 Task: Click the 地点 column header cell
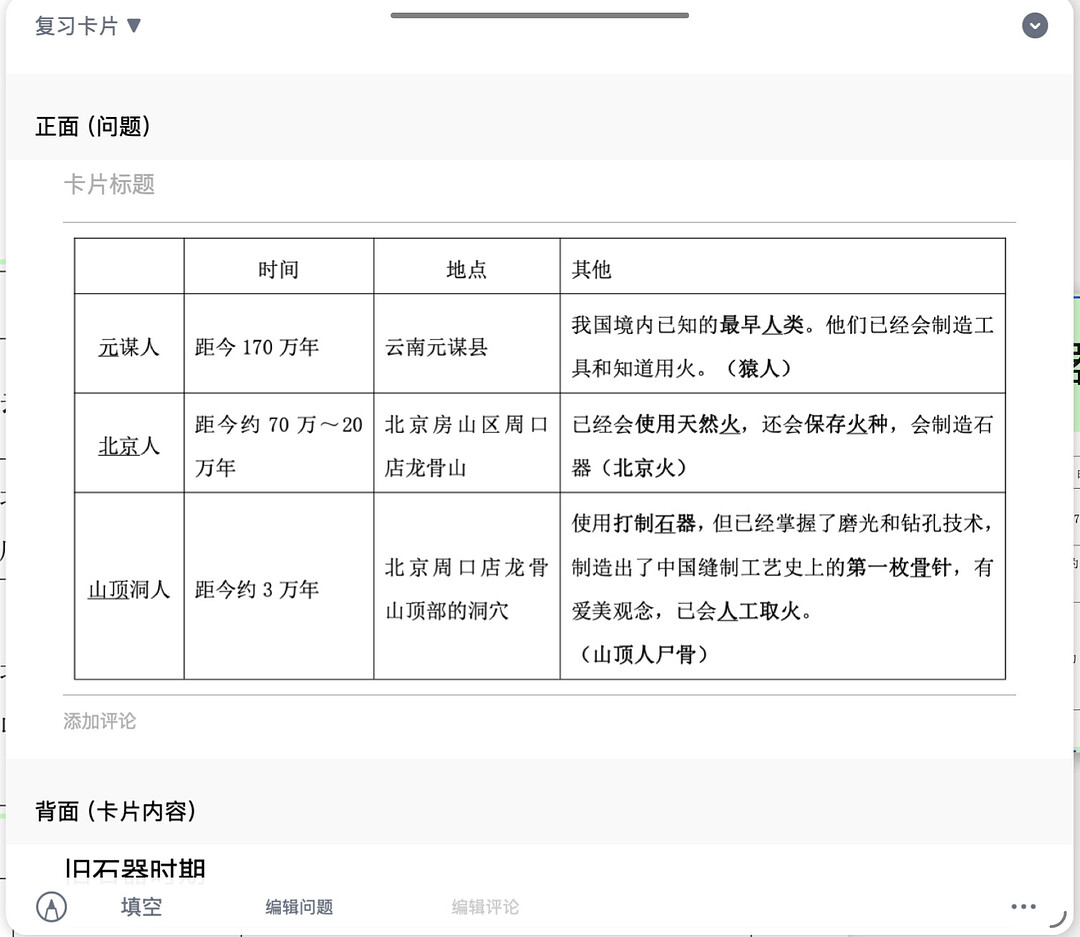(466, 267)
